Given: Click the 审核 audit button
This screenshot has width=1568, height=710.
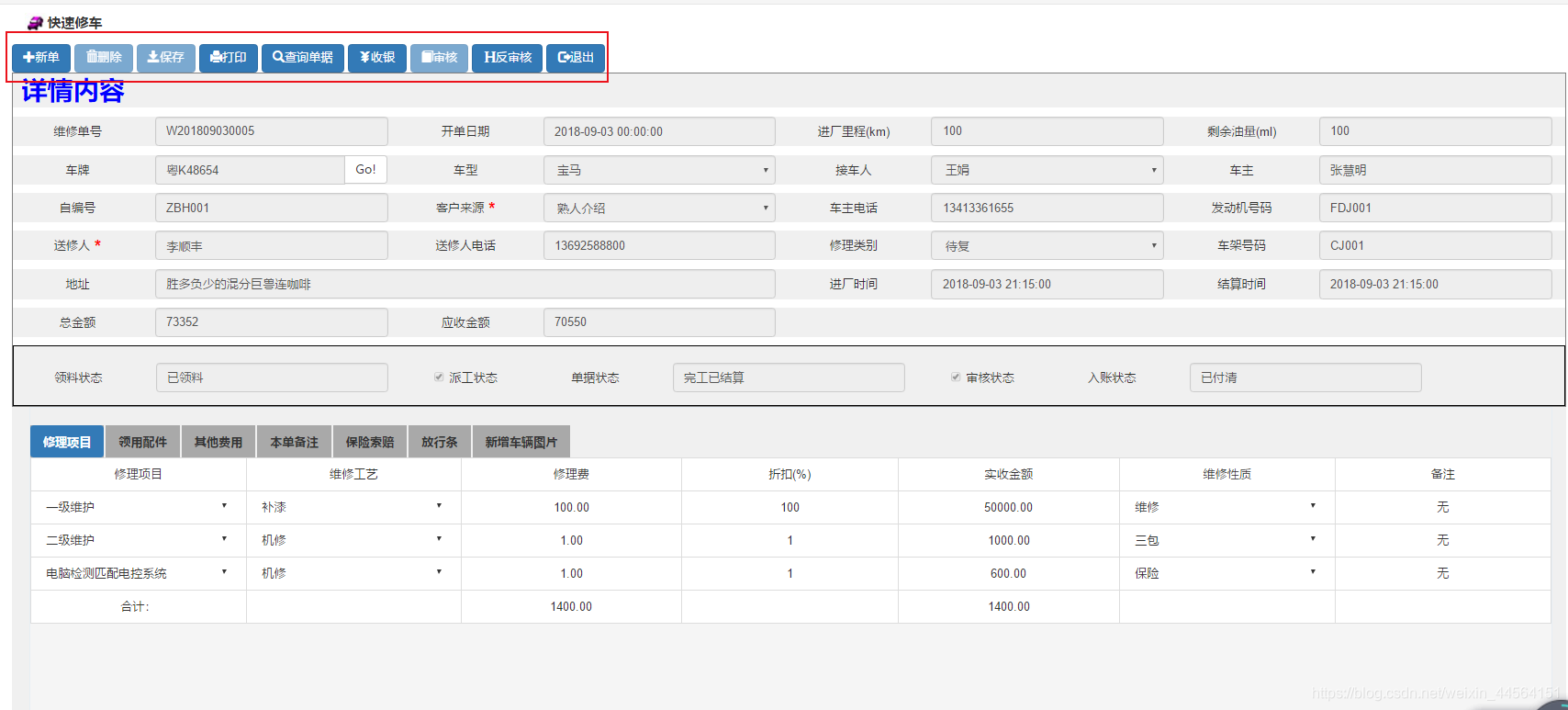Looking at the screenshot, I should click(x=439, y=58).
